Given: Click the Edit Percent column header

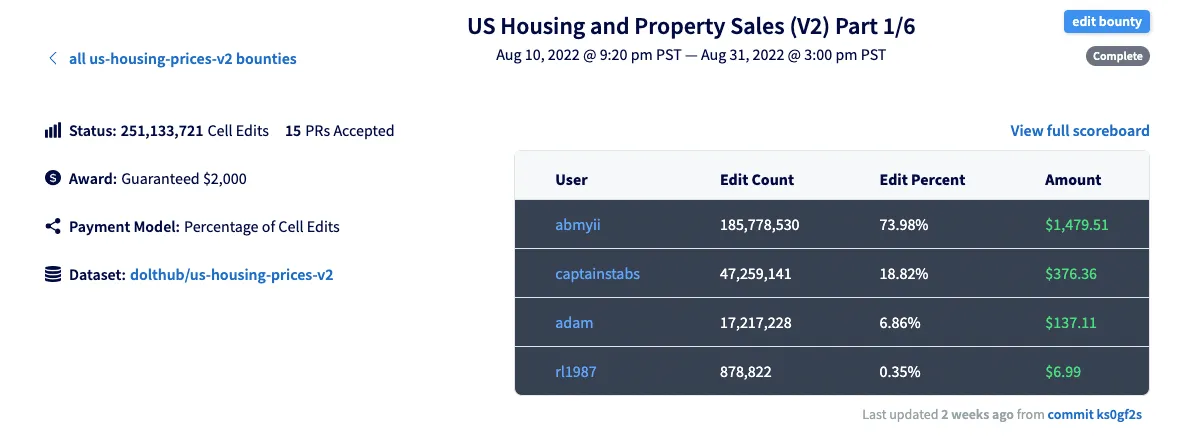Looking at the screenshot, I should pos(922,180).
